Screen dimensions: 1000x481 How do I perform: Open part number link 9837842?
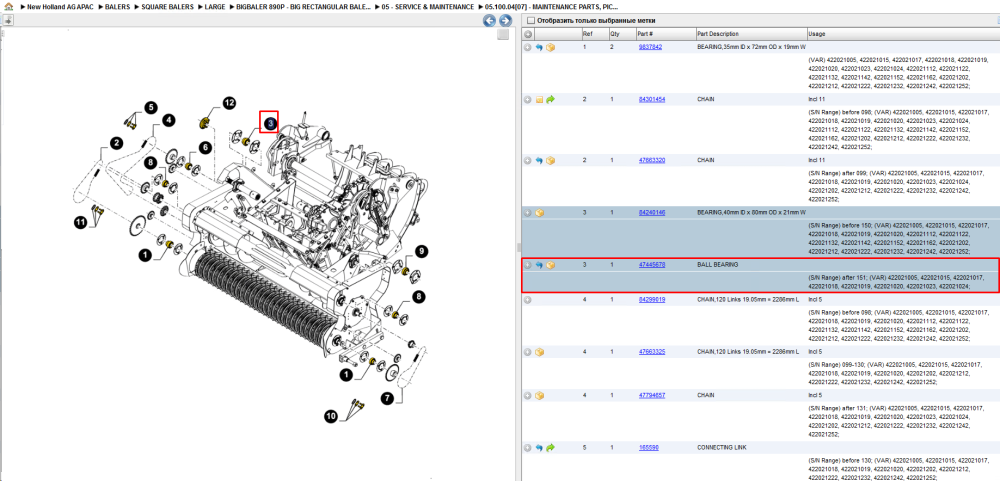click(651, 47)
